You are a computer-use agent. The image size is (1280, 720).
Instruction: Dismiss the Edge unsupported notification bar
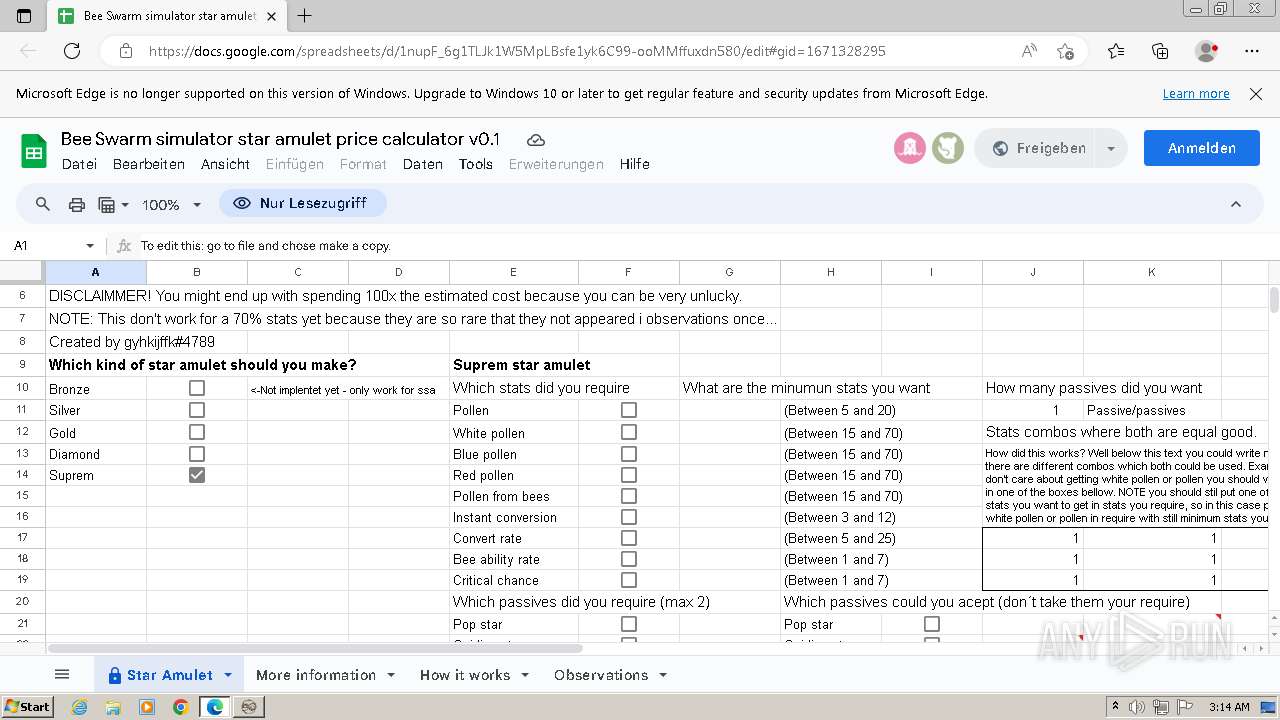click(1256, 93)
